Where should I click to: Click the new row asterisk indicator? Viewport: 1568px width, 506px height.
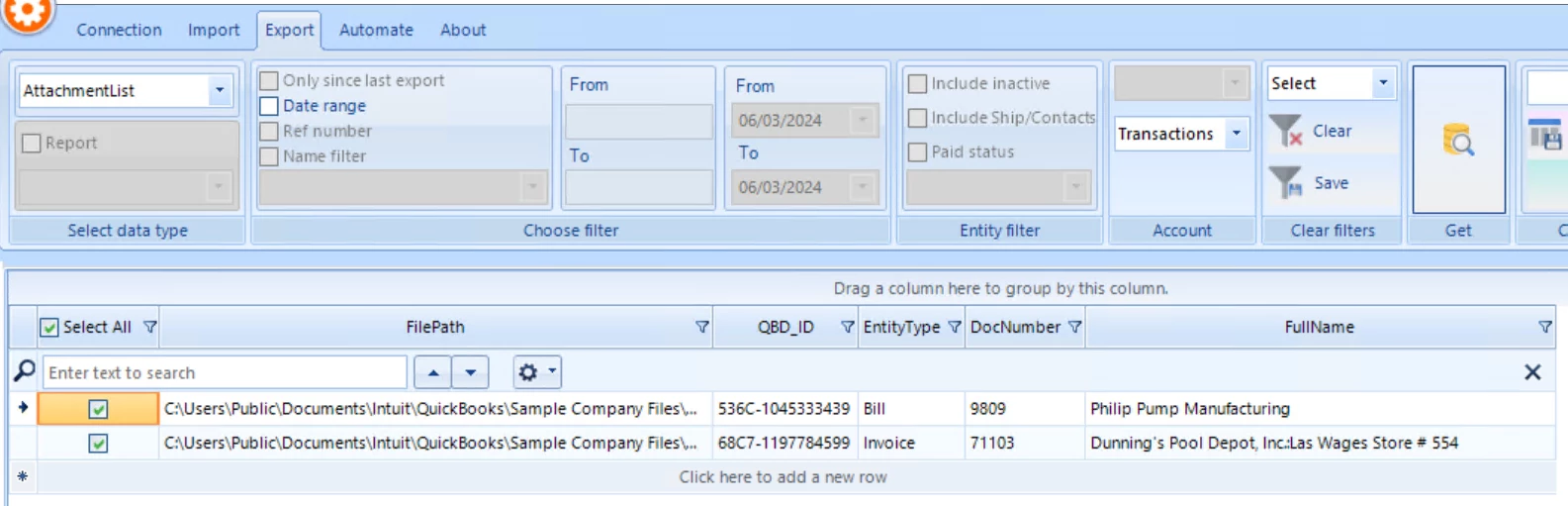coord(23,476)
